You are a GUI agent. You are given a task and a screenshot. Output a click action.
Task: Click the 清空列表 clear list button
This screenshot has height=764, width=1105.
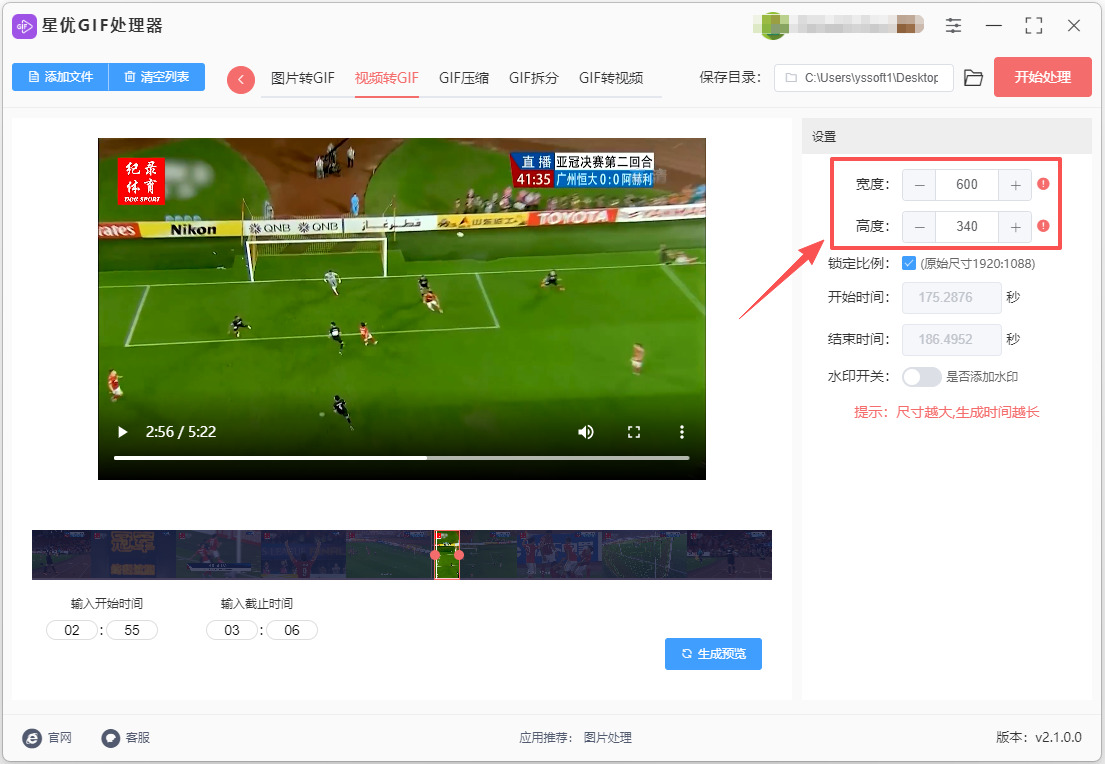(x=157, y=77)
